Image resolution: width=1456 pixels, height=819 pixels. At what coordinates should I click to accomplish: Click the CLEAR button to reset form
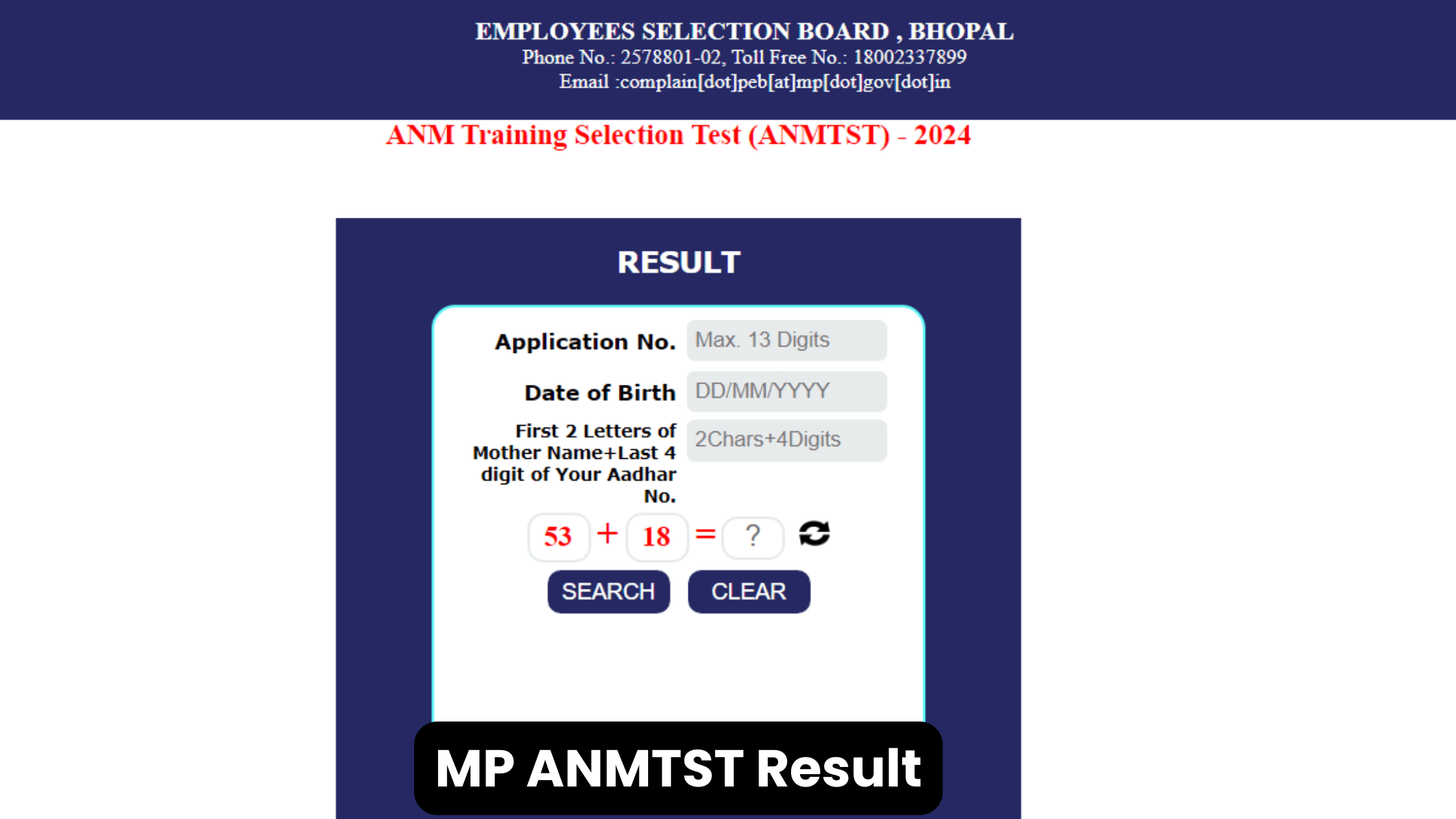[749, 591]
